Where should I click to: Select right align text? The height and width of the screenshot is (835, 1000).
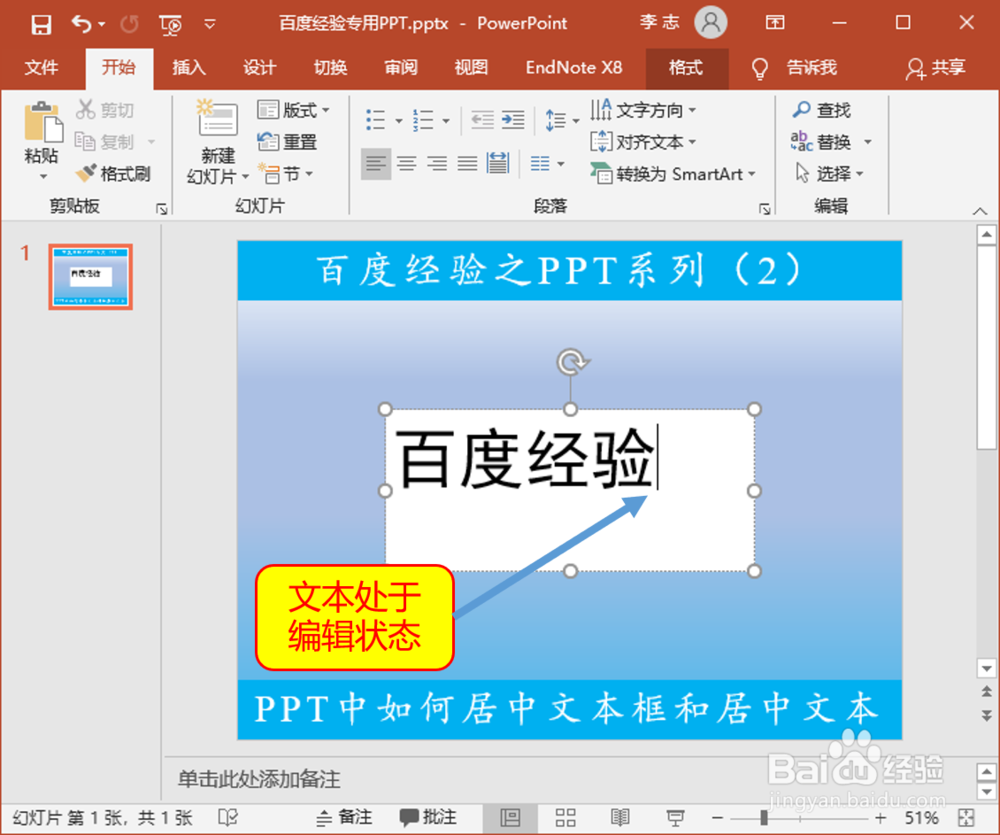437,163
